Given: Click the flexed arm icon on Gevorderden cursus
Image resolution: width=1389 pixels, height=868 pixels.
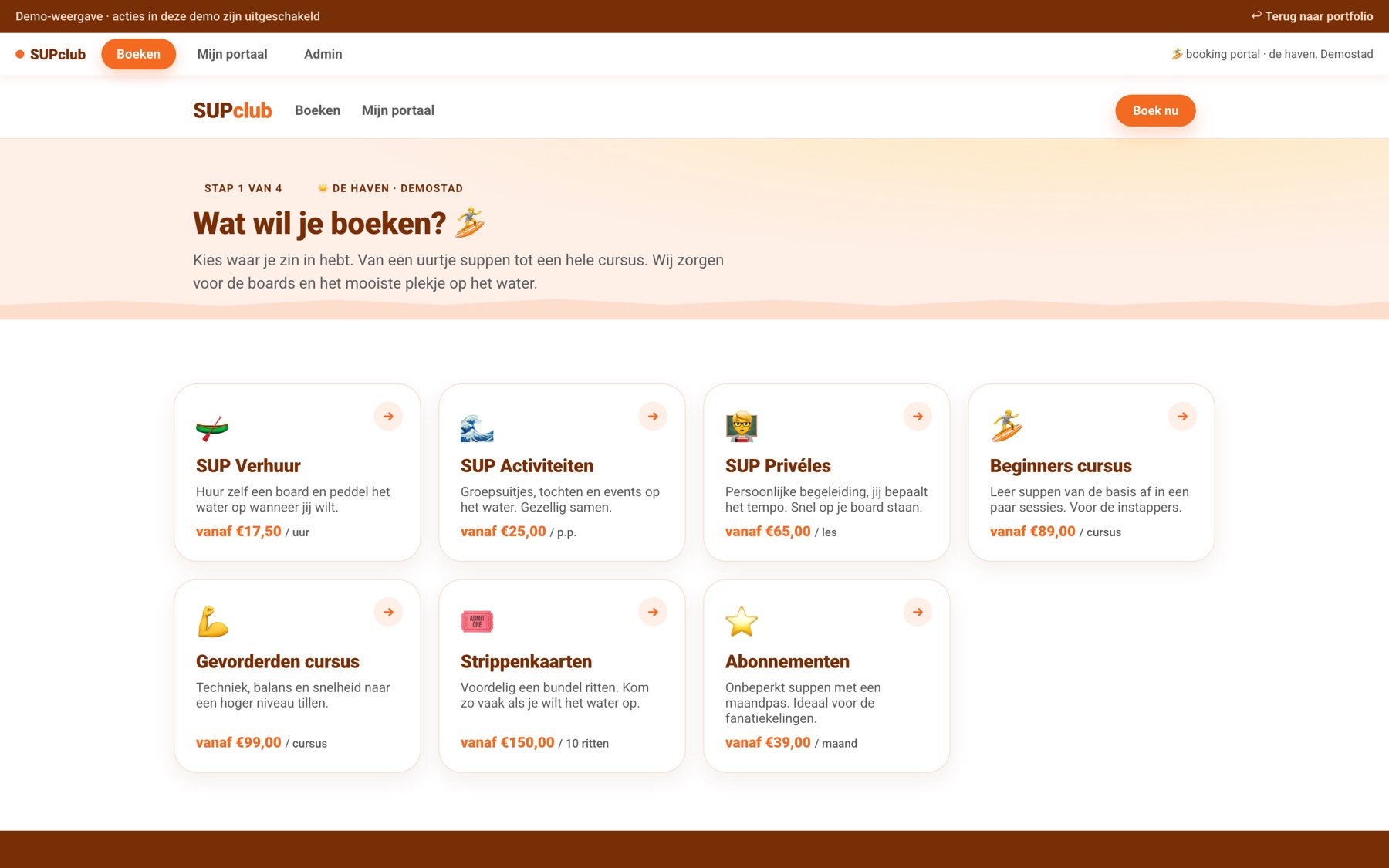Looking at the screenshot, I should click(x=212, y=622).
